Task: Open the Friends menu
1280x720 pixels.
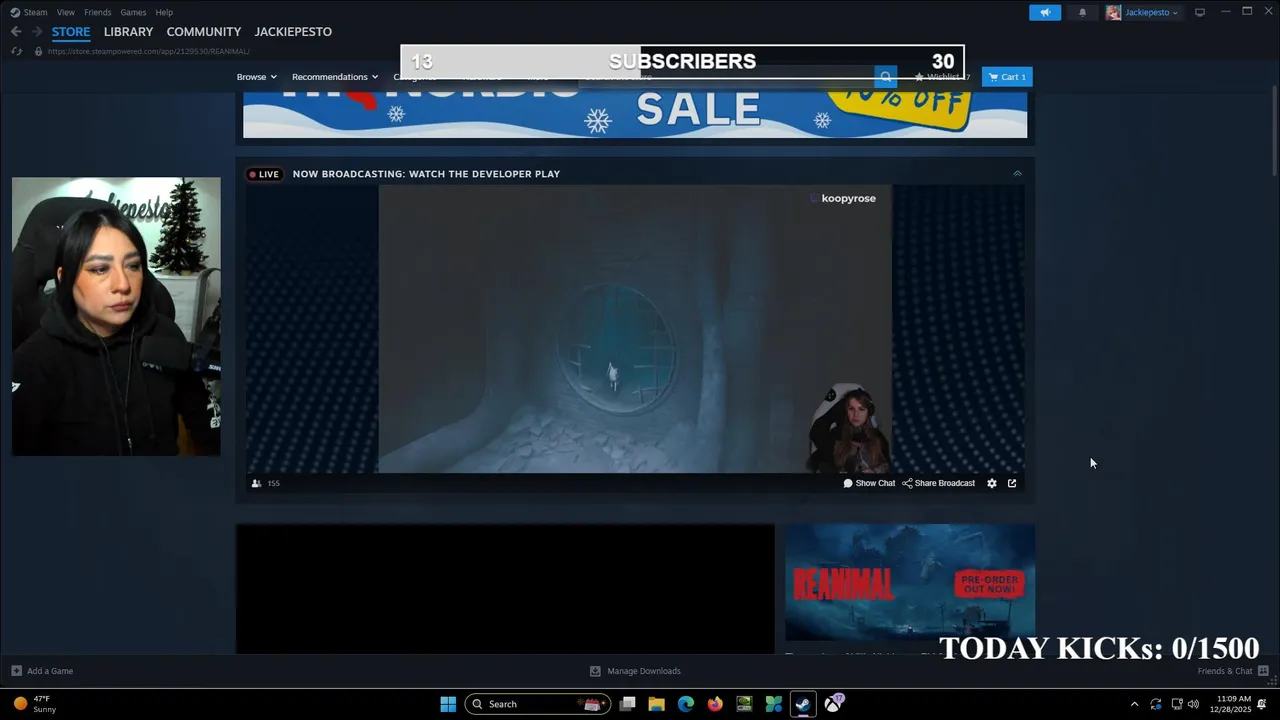Action: point(98,12)
